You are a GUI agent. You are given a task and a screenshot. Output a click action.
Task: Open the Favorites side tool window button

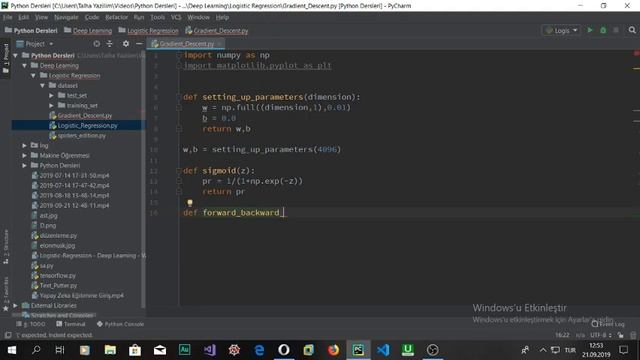tap(6, 293)
